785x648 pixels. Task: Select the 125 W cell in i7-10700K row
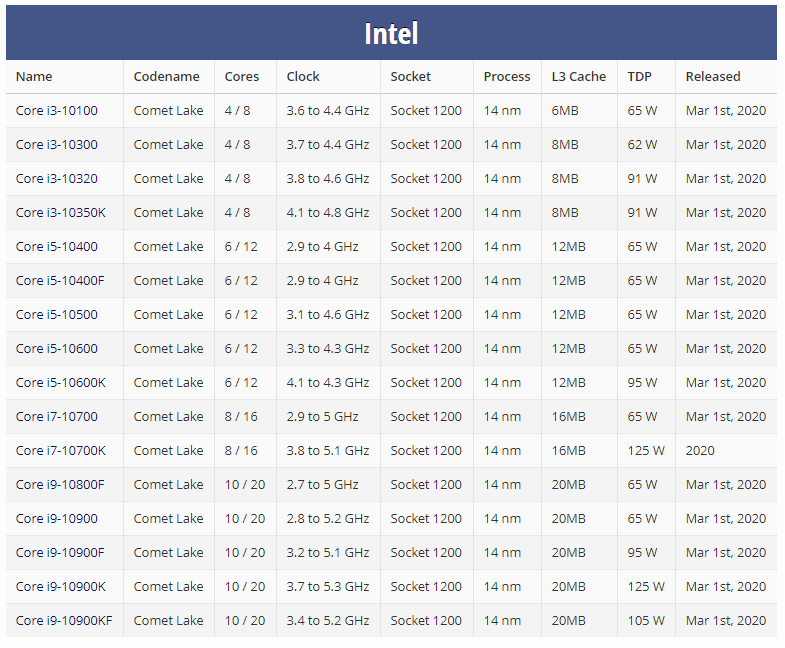coord(646,451)
